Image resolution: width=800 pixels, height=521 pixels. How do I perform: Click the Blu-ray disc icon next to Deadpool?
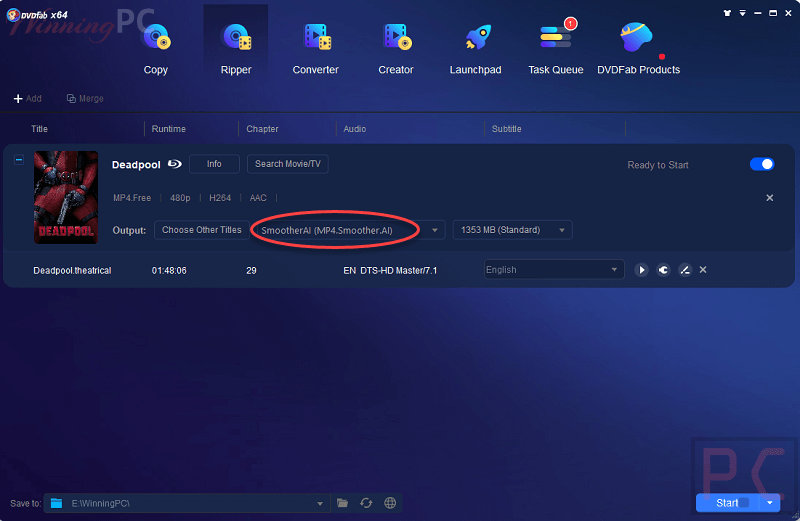[174, 164]
